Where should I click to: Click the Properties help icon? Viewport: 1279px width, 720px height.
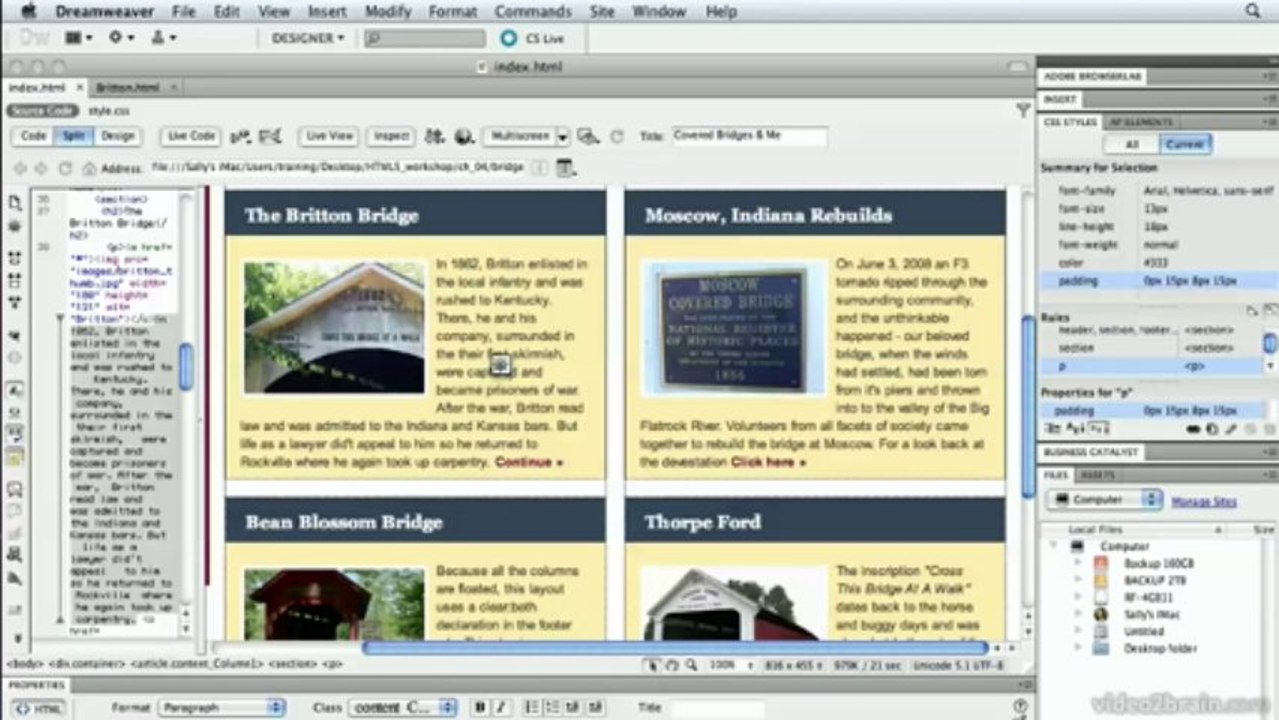click(x=1020, y=706)
